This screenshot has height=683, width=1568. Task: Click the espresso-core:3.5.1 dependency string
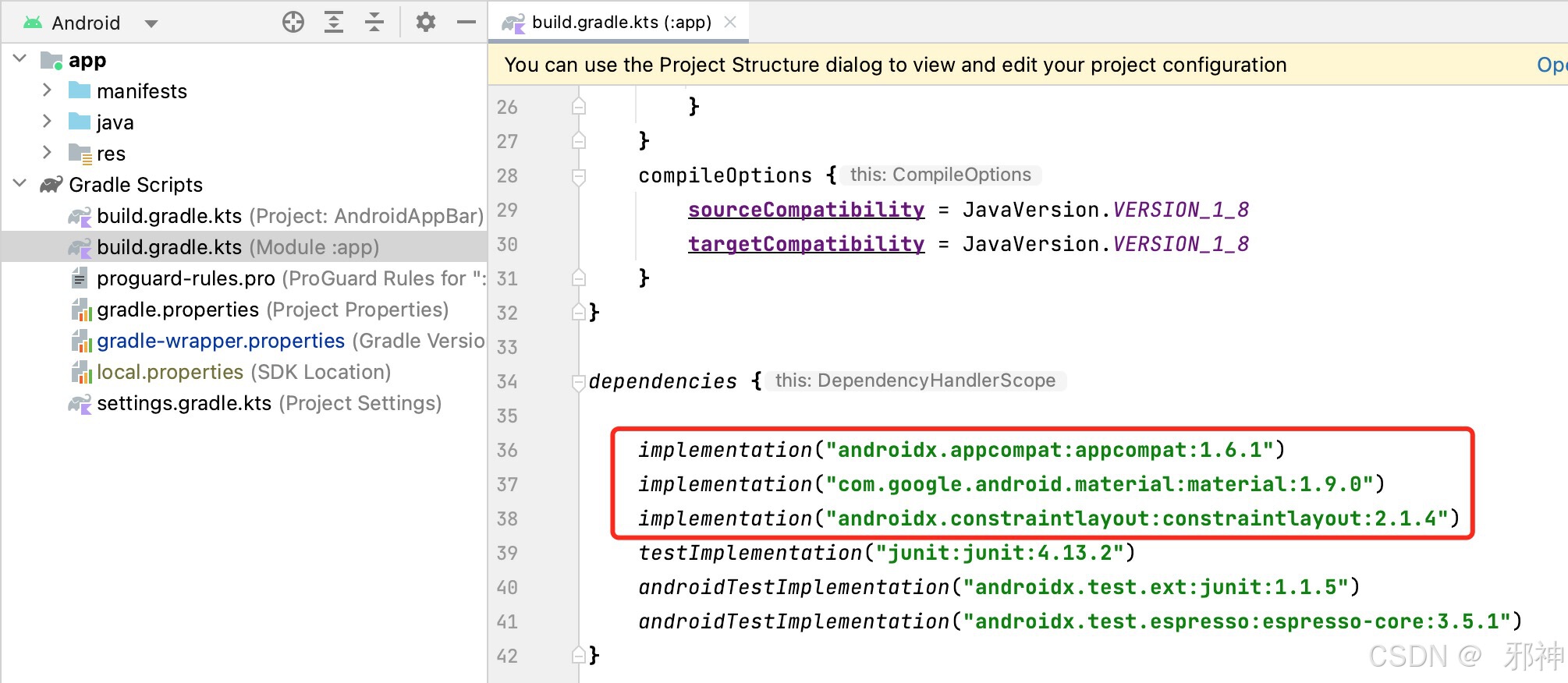(1237, 621)
